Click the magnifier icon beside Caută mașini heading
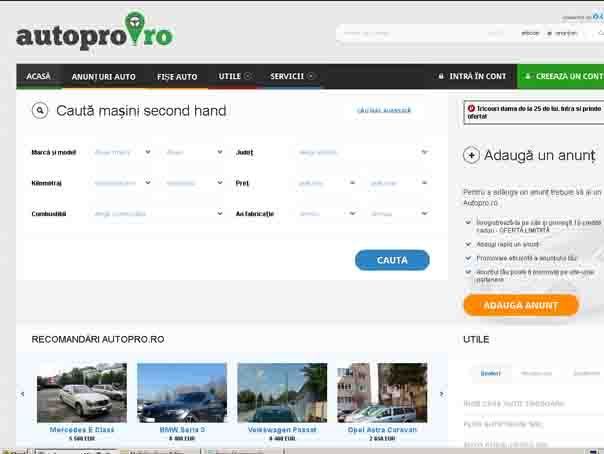The width and height of the screenshot is (604, 454). [x=40, y=111]
